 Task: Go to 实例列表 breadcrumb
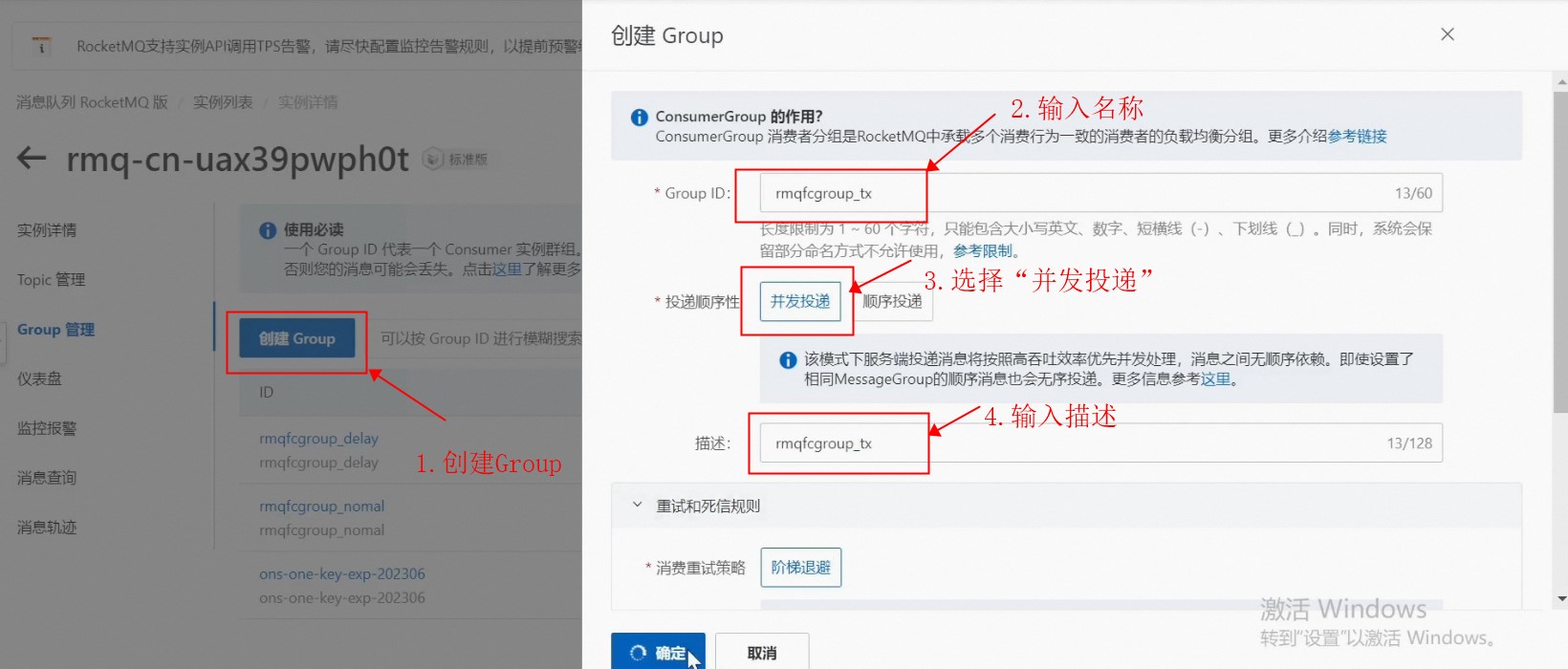223,102
